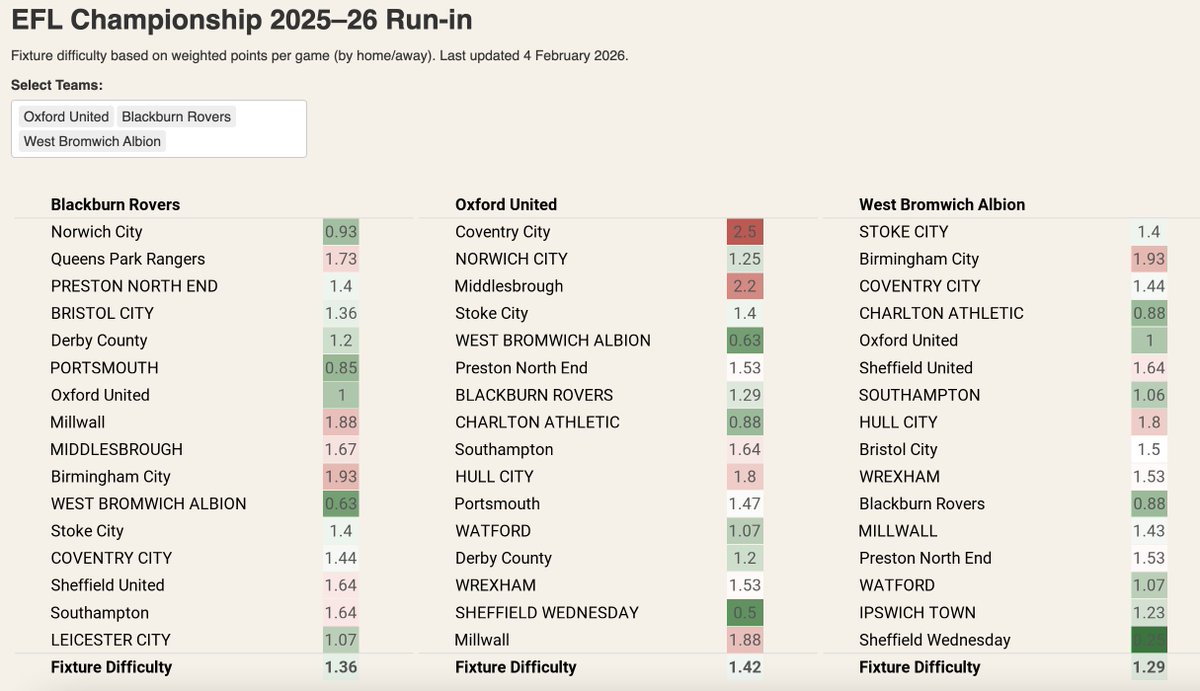
Task: Select Birmingham City under Blackburn Rovers
Action: pyautogui.click(x=111, y=477)
